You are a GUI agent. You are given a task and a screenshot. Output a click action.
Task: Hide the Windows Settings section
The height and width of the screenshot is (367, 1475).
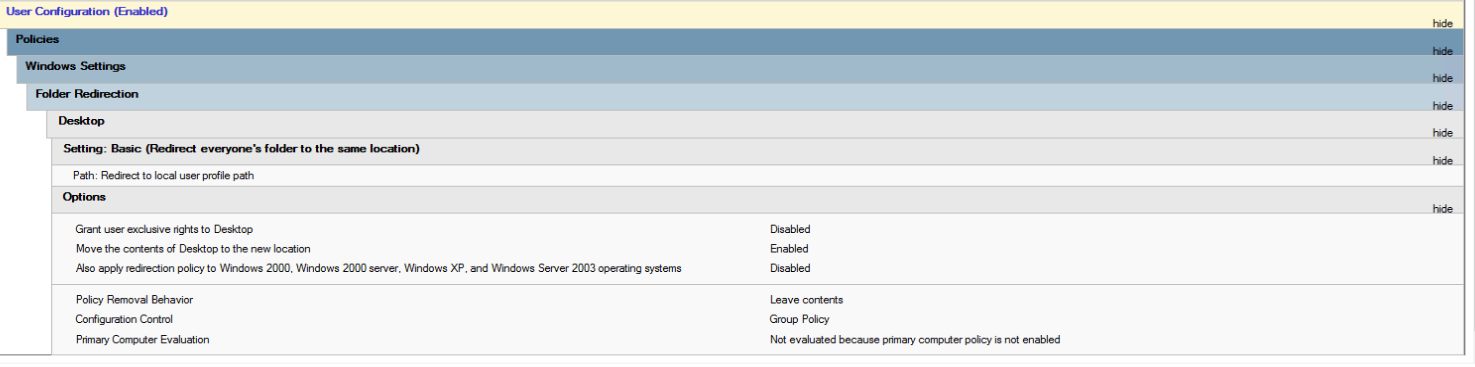coord(1442,77)
